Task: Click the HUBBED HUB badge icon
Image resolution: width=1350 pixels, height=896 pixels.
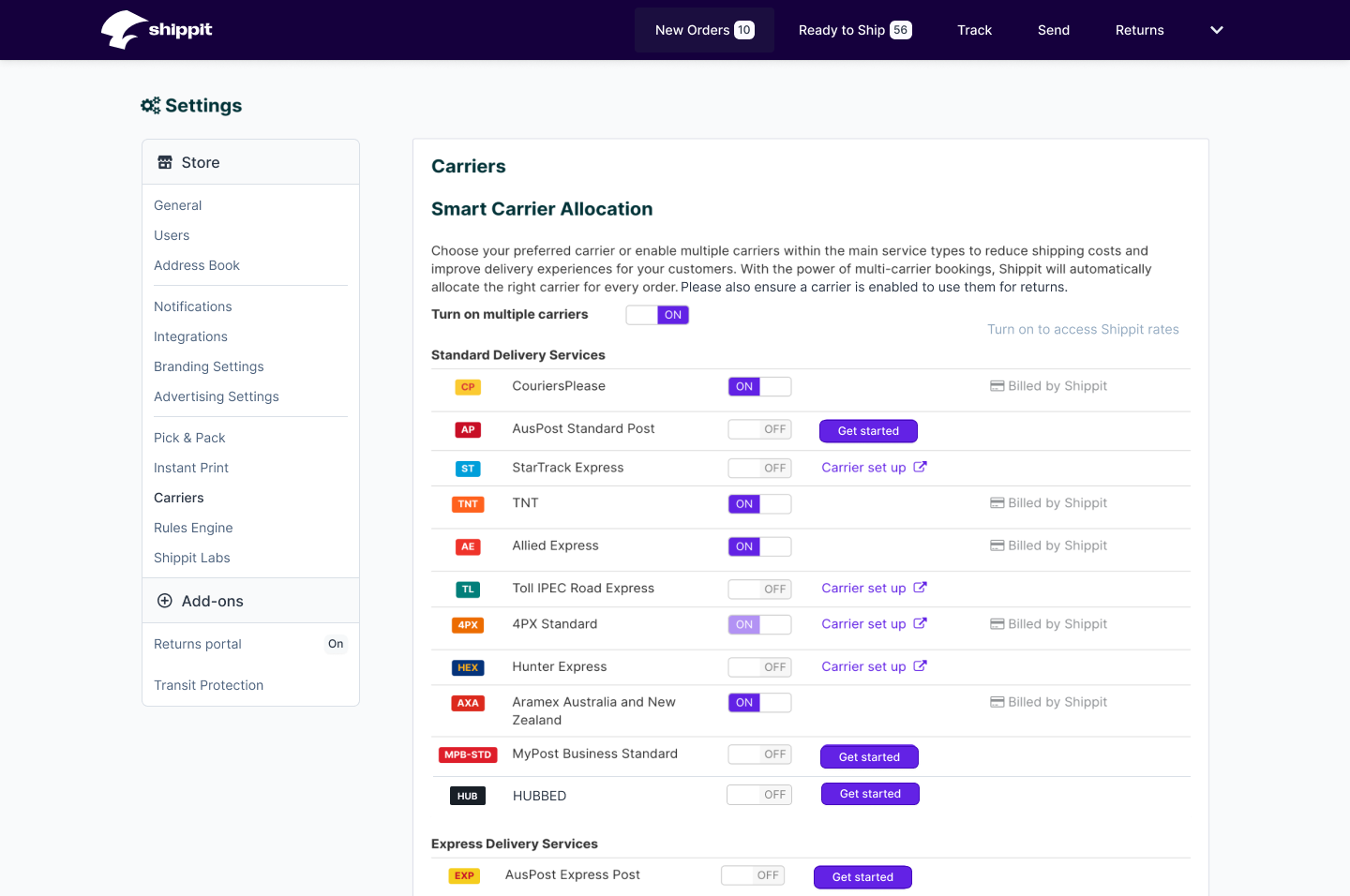Action: [468, 797]
